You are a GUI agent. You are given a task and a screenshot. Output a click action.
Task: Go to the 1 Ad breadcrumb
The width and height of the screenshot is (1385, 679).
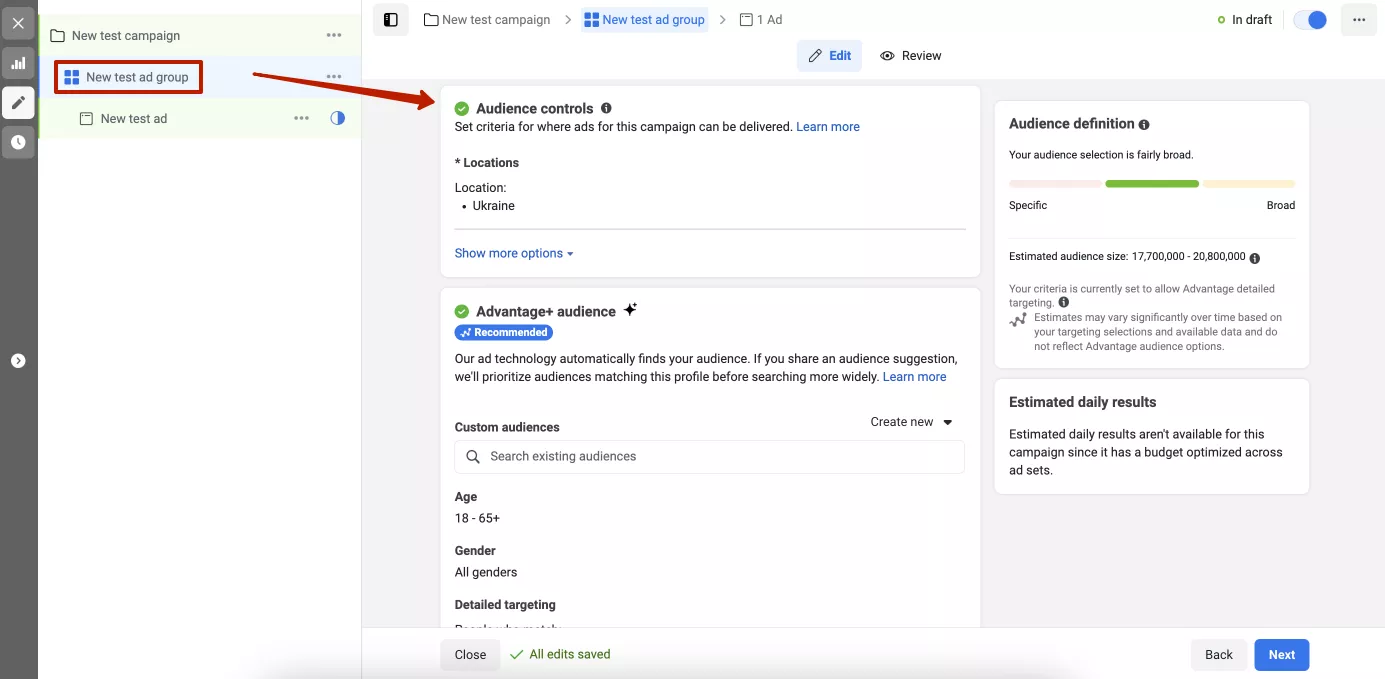[x=761, y=19]
